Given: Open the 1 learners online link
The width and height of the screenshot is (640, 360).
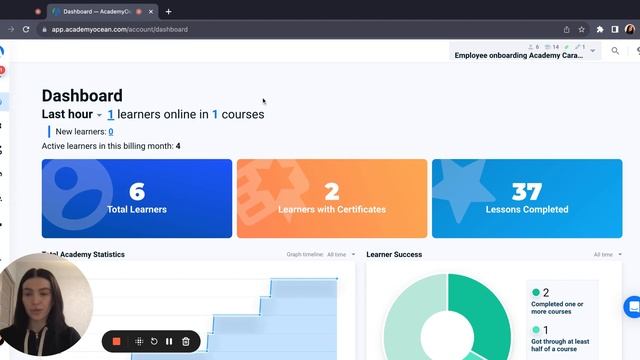Looking at the screenshot, I should click(x=111, y=115).
